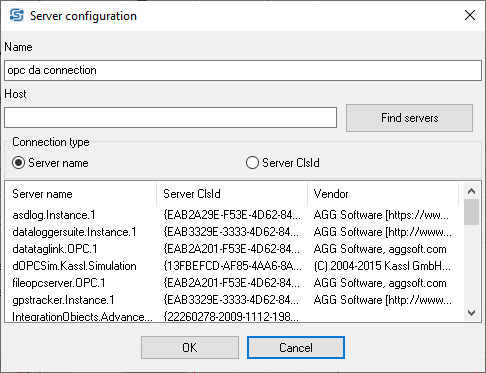Confirm with the OK button
This screenshot has width=486, height=373.
pos(190,348)
